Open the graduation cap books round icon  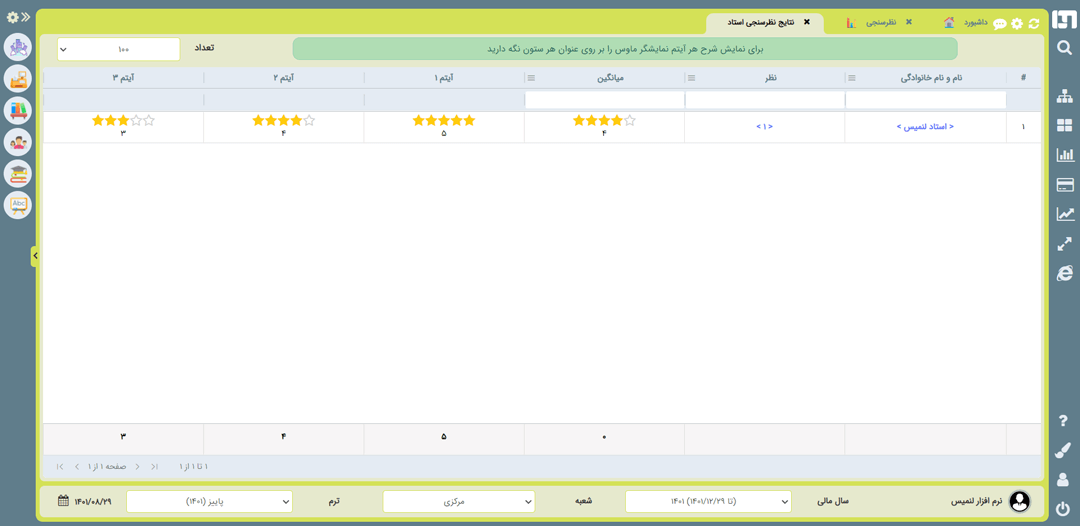point(18,173)
